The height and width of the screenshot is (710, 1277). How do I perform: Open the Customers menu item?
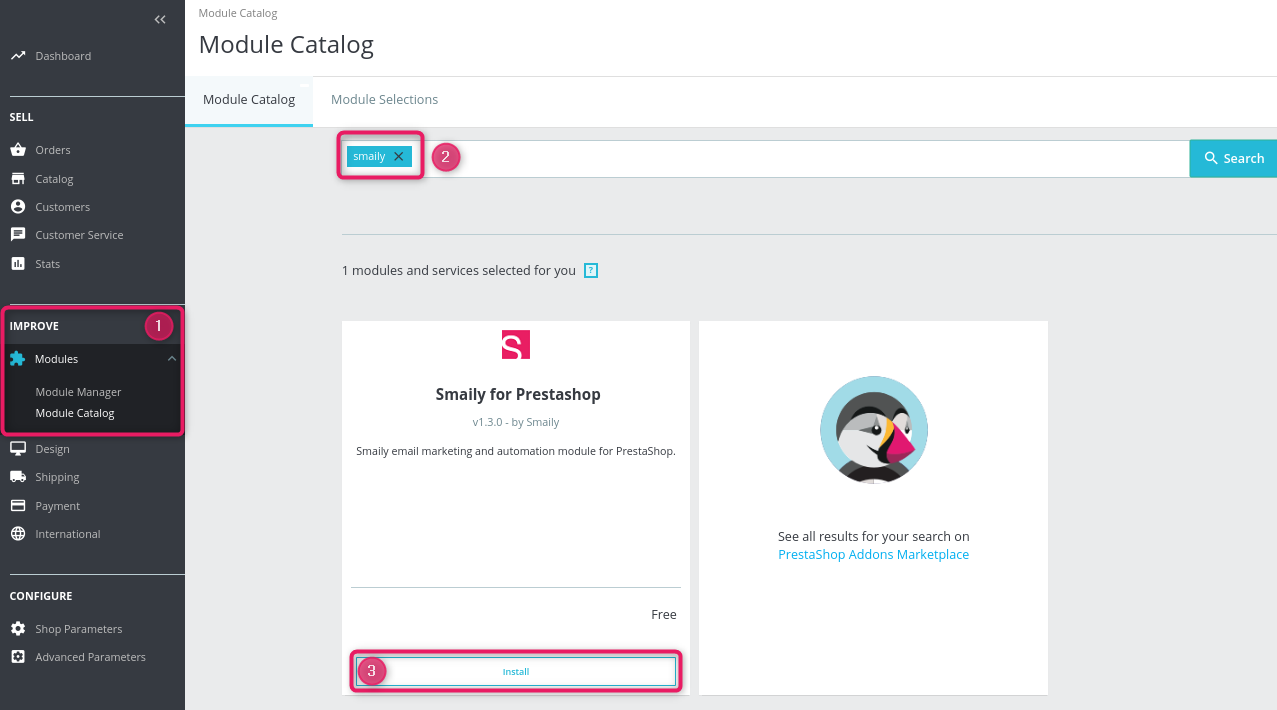pyautogui.click(x=63, y=207)
